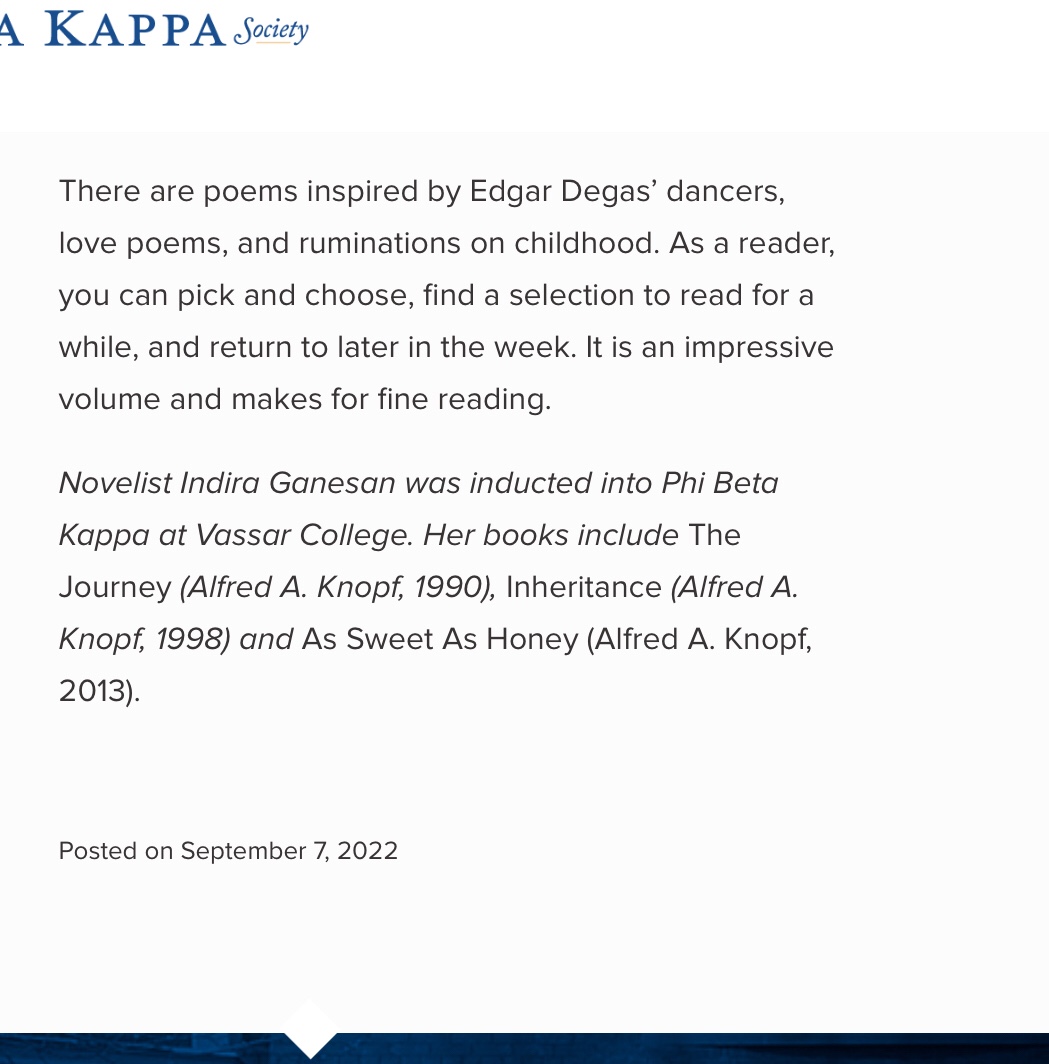Click the year 2013 ending the bio
This screenshot has width=1049, height=1064.
(x=93, y=691)
